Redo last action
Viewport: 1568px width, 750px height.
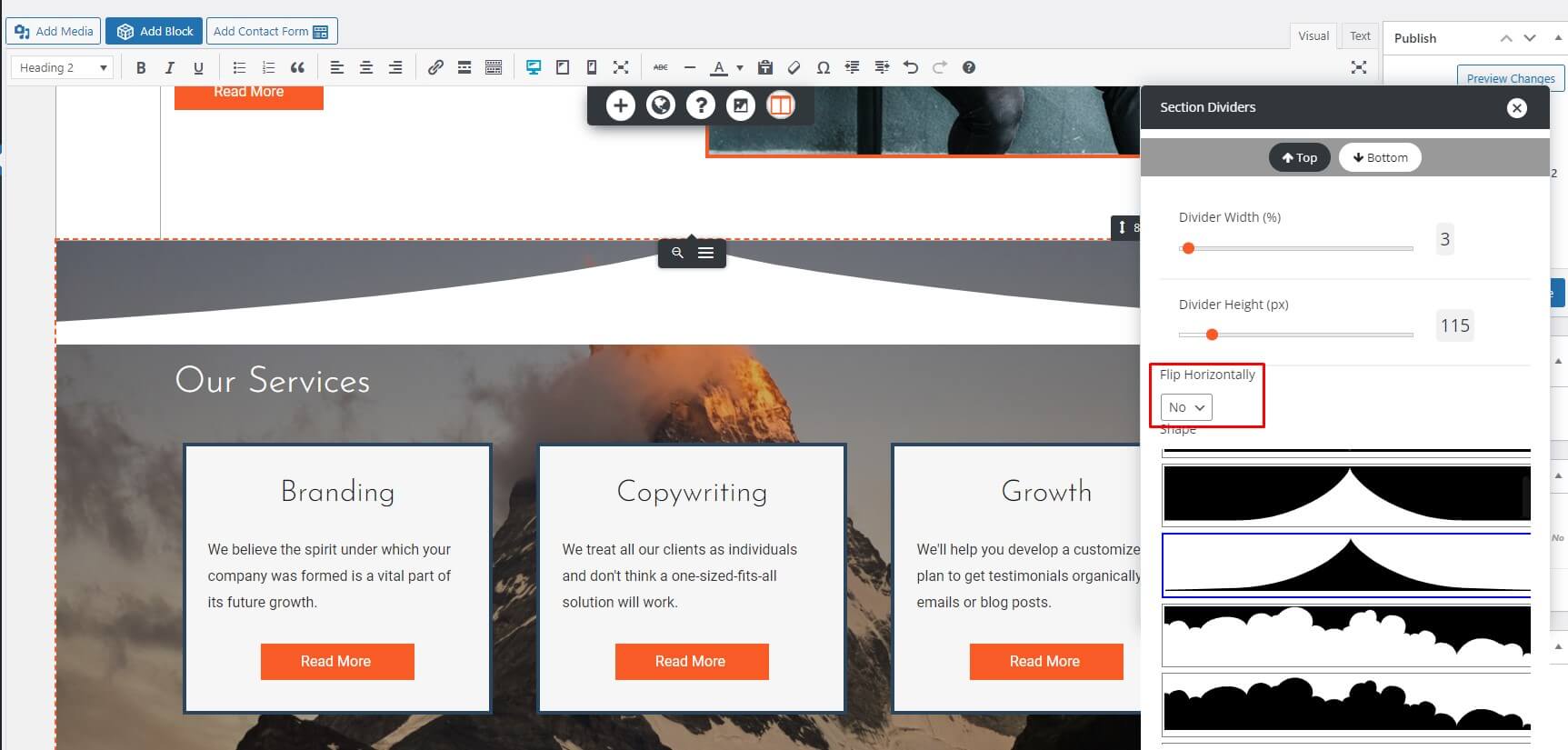pos(940,67)
